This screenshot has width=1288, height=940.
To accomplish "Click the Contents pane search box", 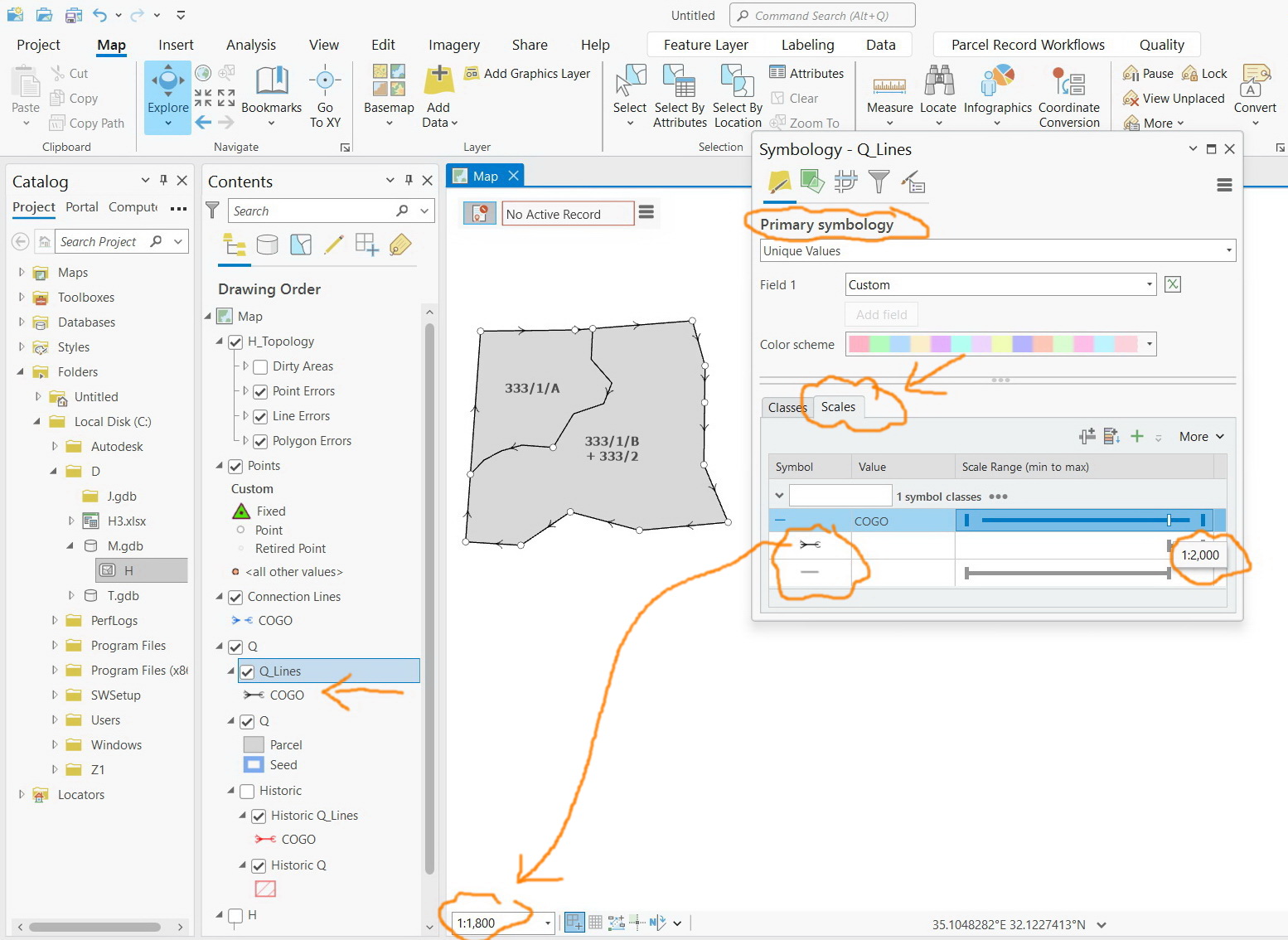I will point(315,211).
